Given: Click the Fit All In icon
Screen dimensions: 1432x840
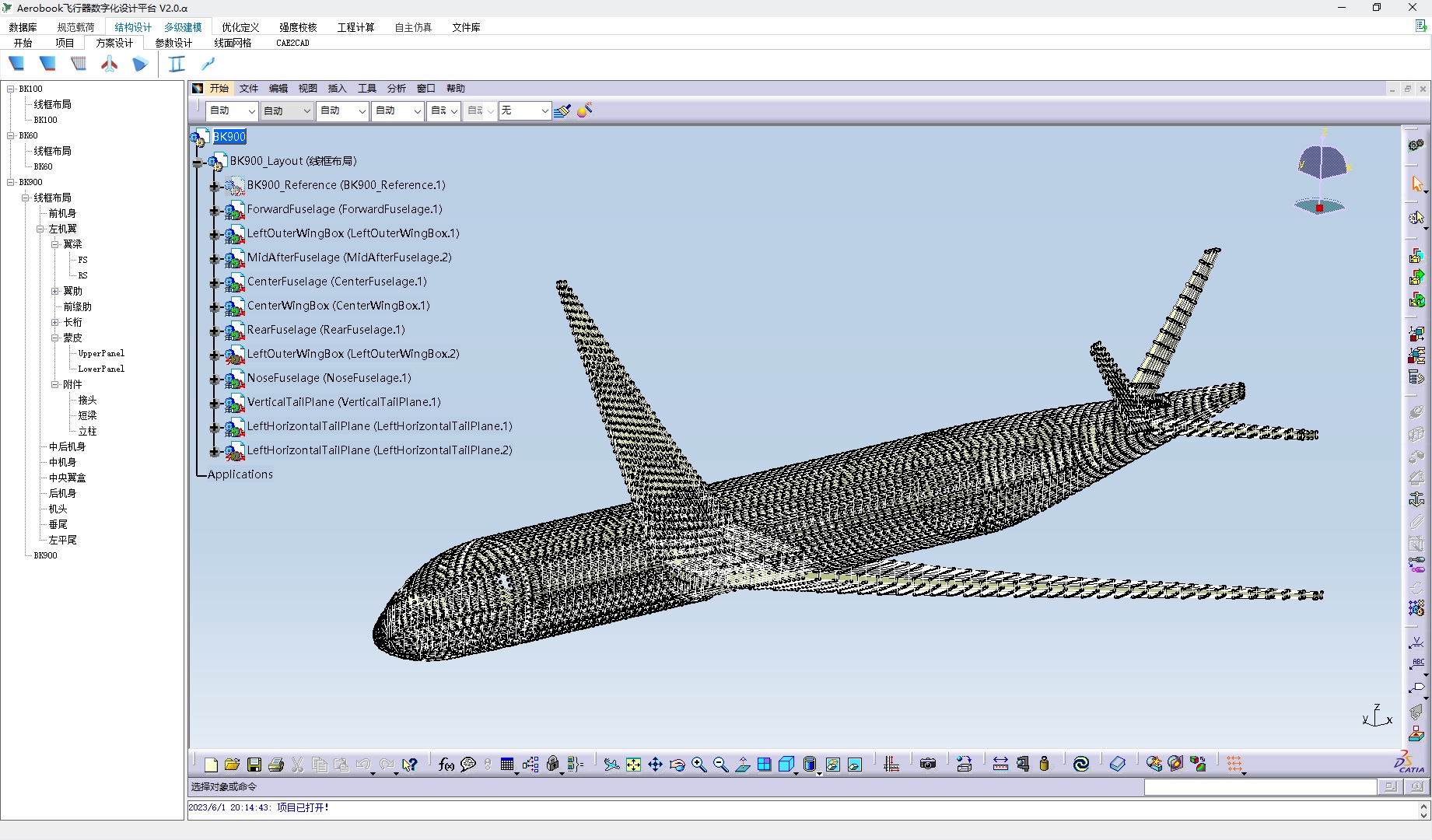Looking at the screenshot, I should pos(634,765).
